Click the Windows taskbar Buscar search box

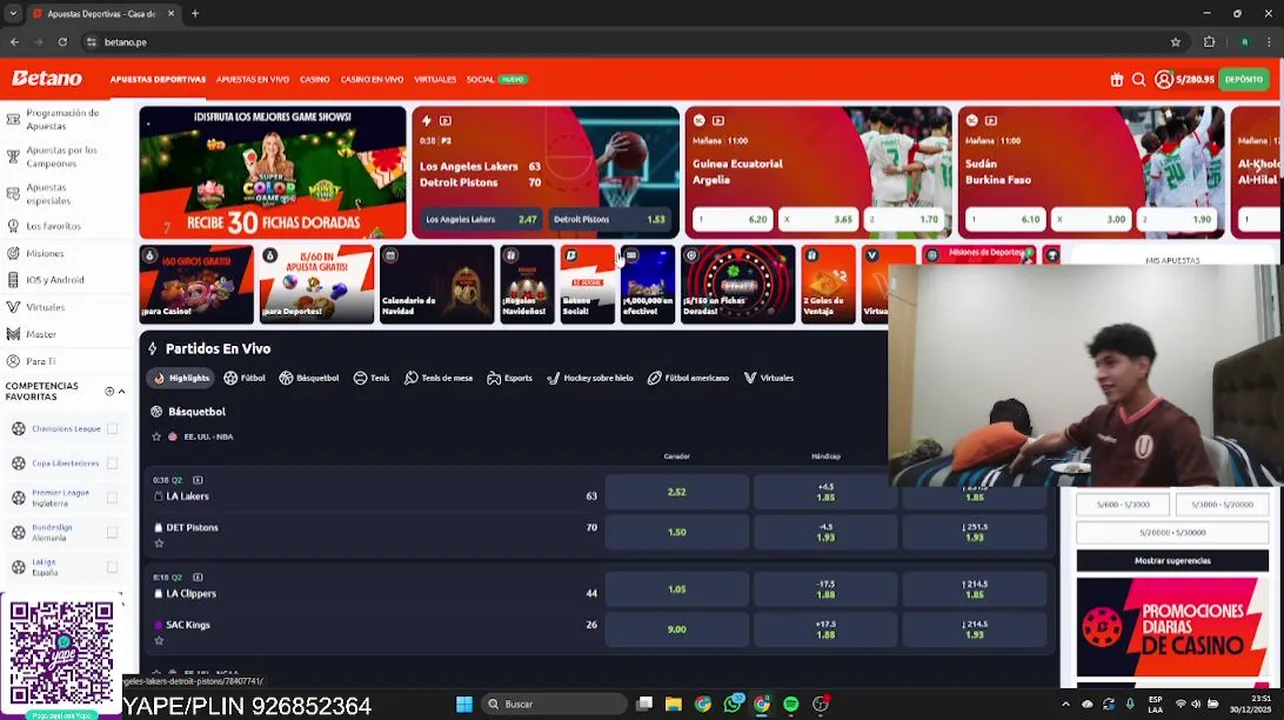[x=556, y=704]
